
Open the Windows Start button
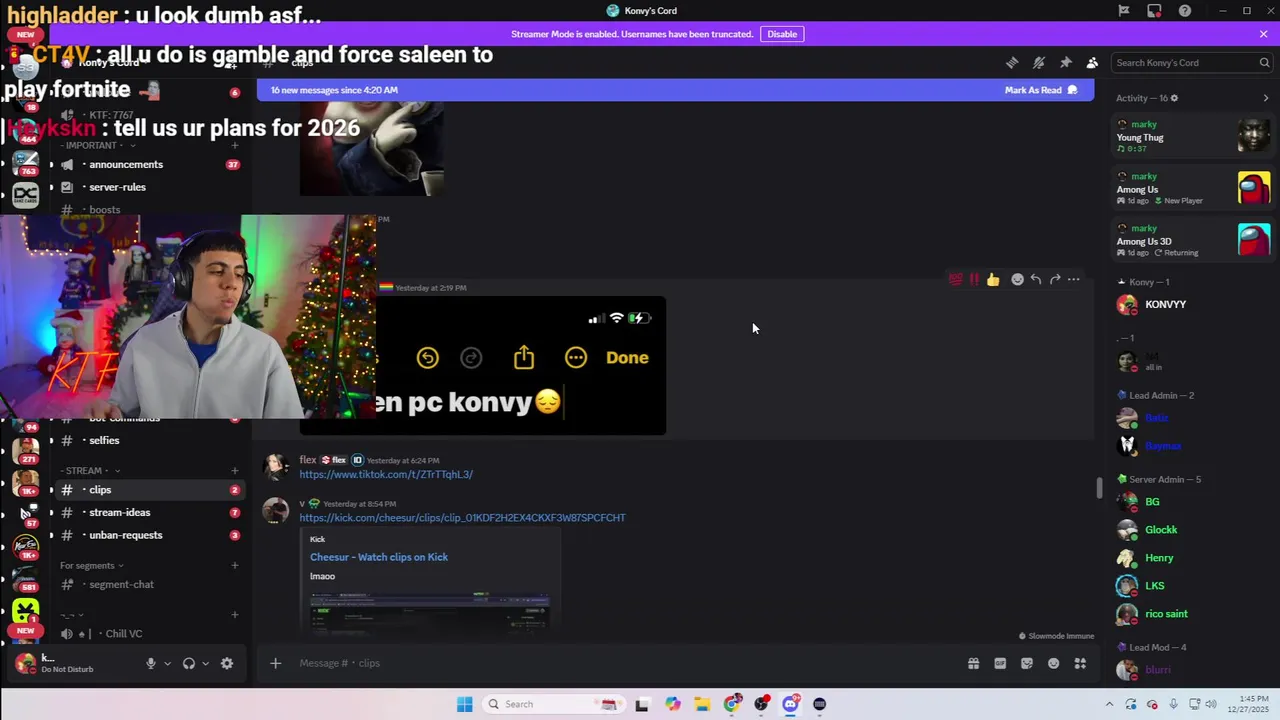tap(464, 704)
